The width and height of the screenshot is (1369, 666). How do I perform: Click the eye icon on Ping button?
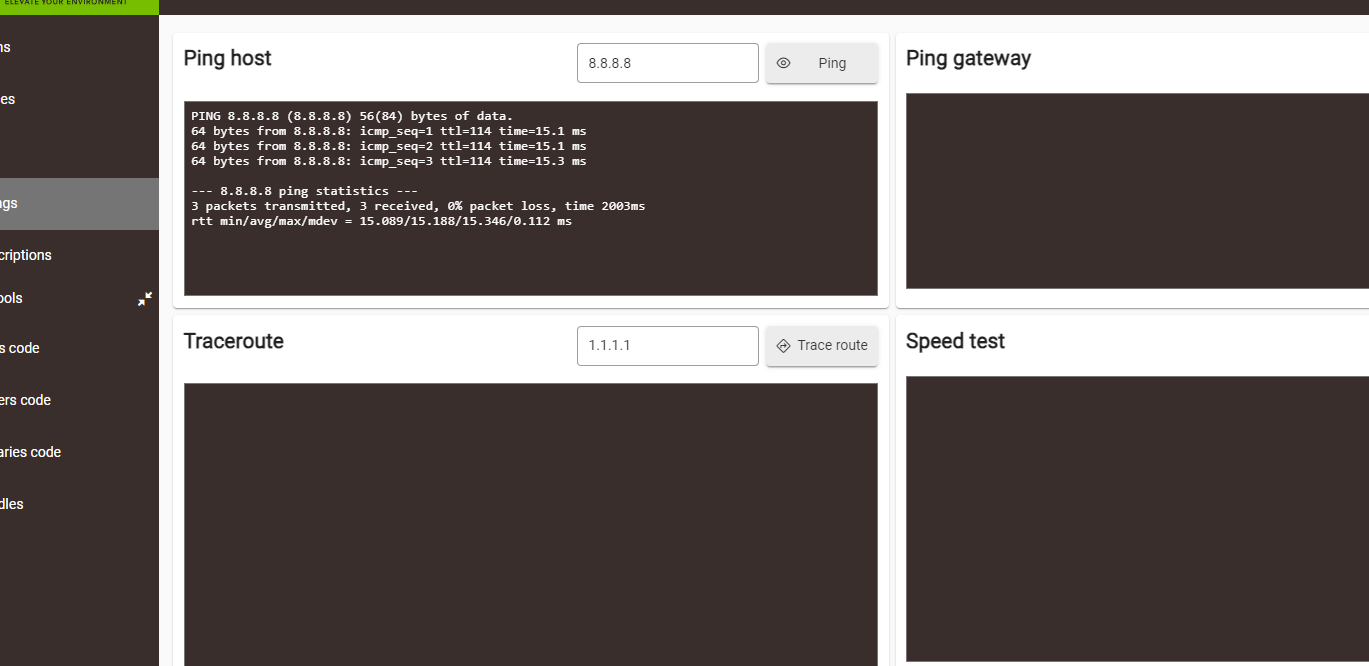[x=784, y=63]
